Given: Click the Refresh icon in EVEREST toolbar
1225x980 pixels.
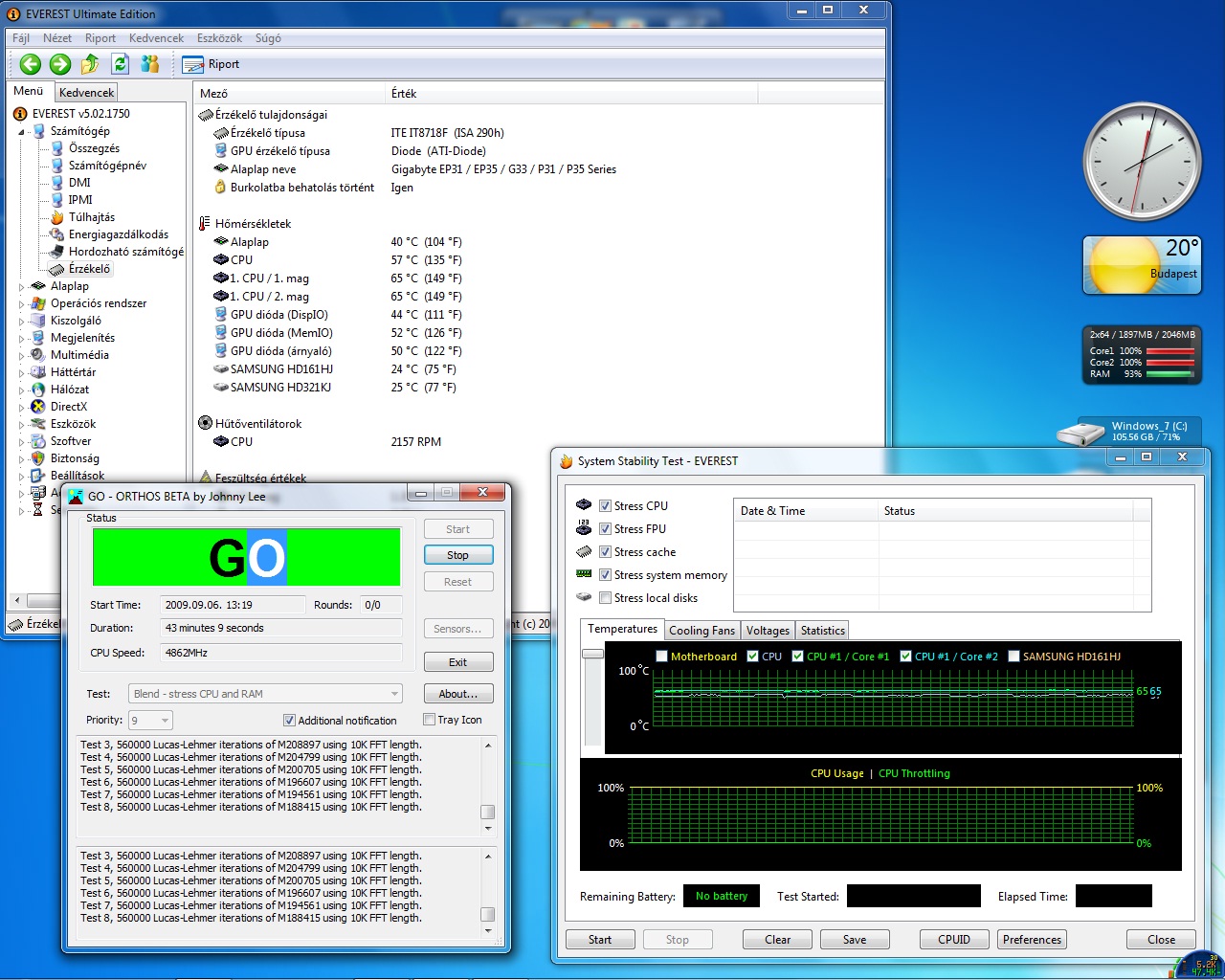Looking at the screenshot, I should click(x=120, y=64).
